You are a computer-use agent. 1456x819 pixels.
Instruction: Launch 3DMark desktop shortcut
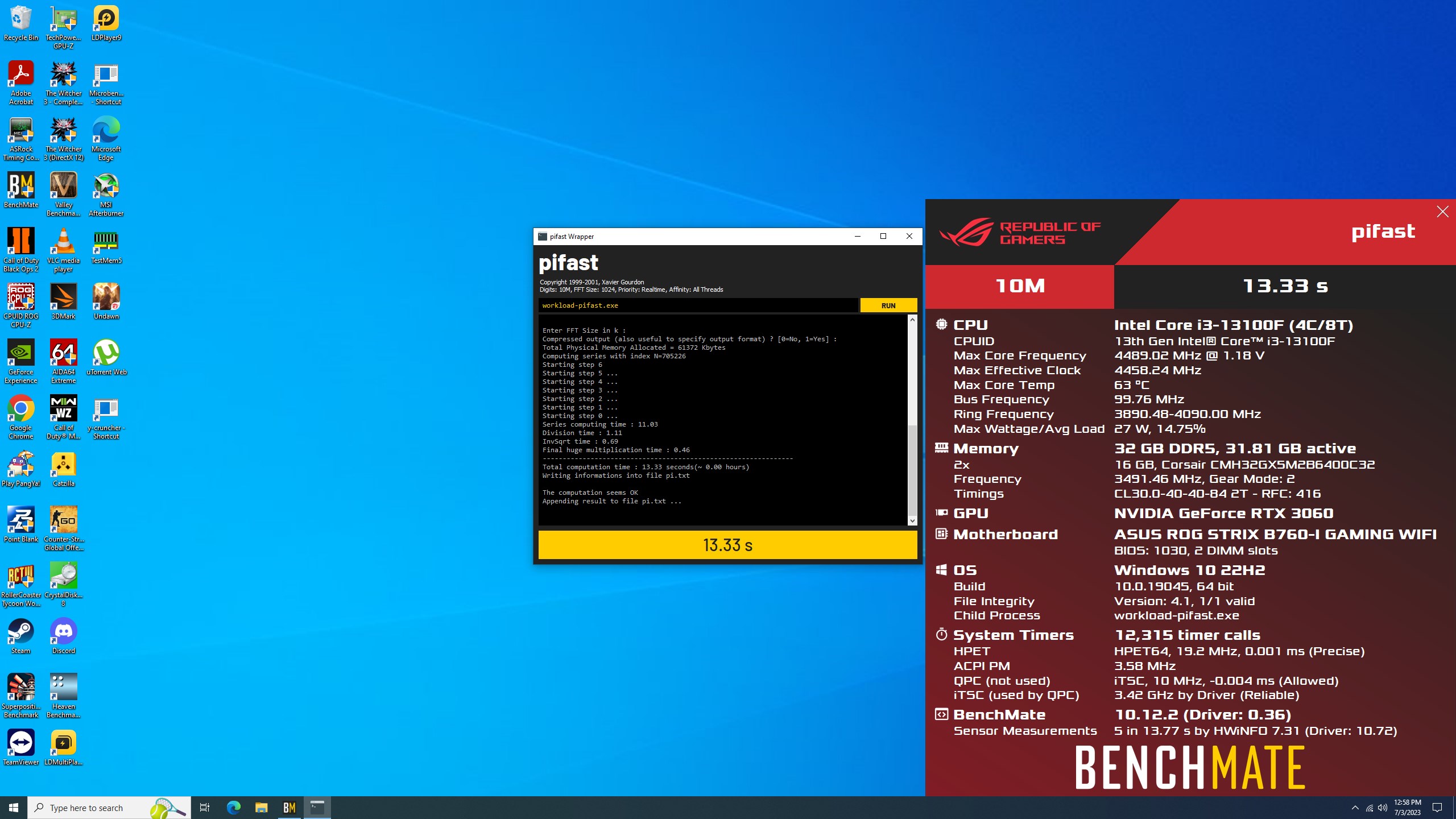[63, 303]
